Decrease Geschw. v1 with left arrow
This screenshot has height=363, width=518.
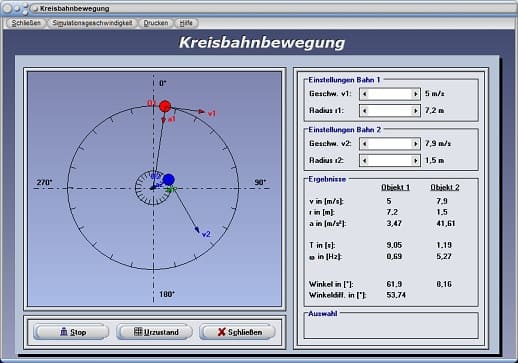pos(365,94)
